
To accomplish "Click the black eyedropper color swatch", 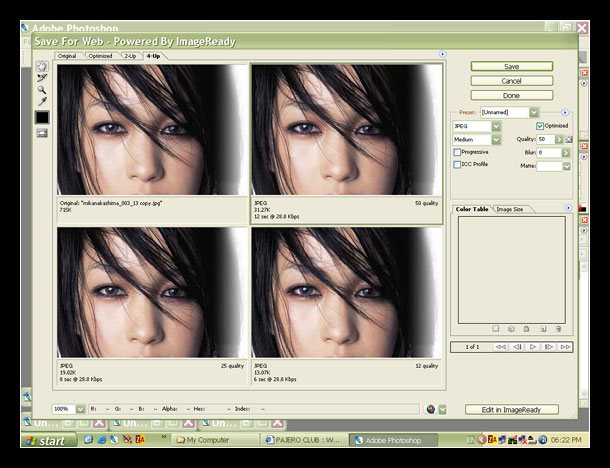I will click(x=42, y=117).
